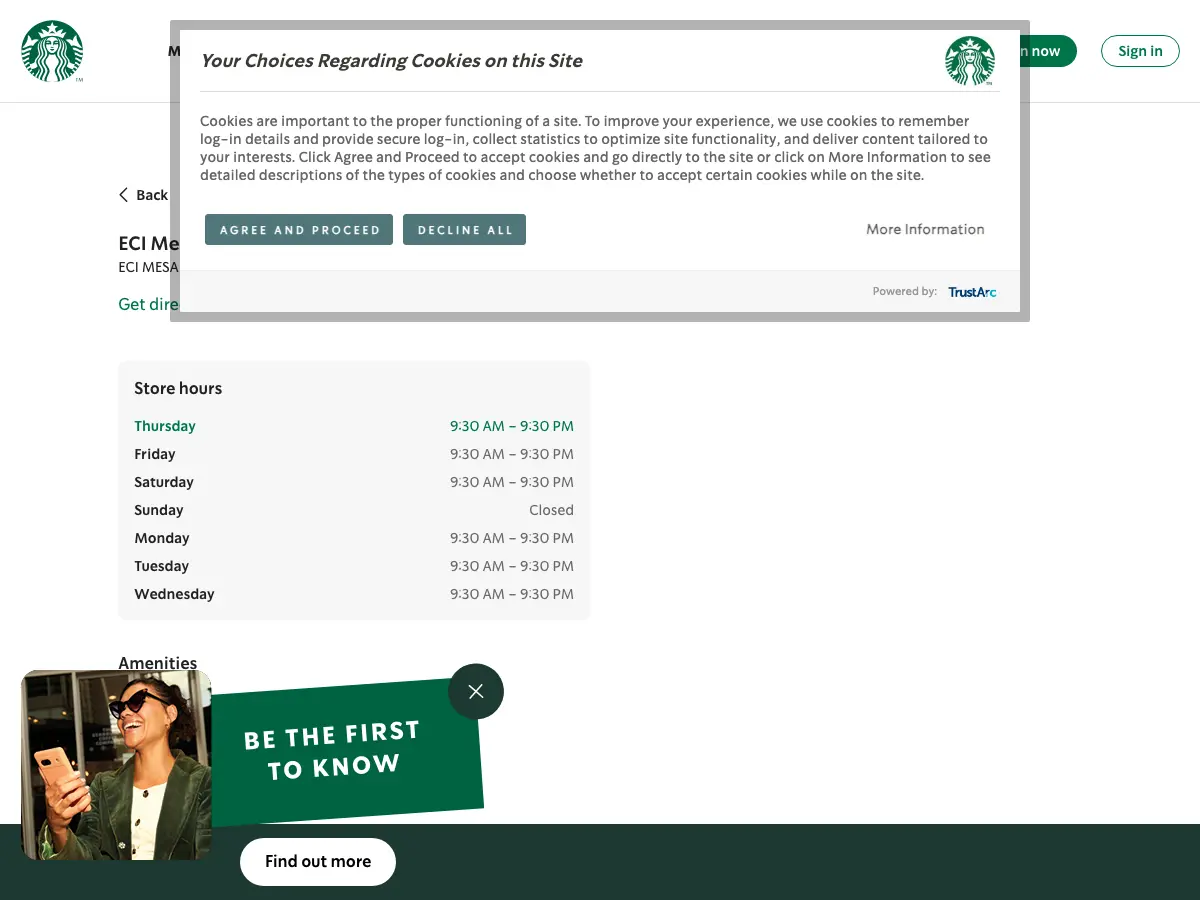Click Wednesday's 9:30 AM – 9:30 PM hours
The width and height of the screenshot is (1200, 900).
(512, 594)
